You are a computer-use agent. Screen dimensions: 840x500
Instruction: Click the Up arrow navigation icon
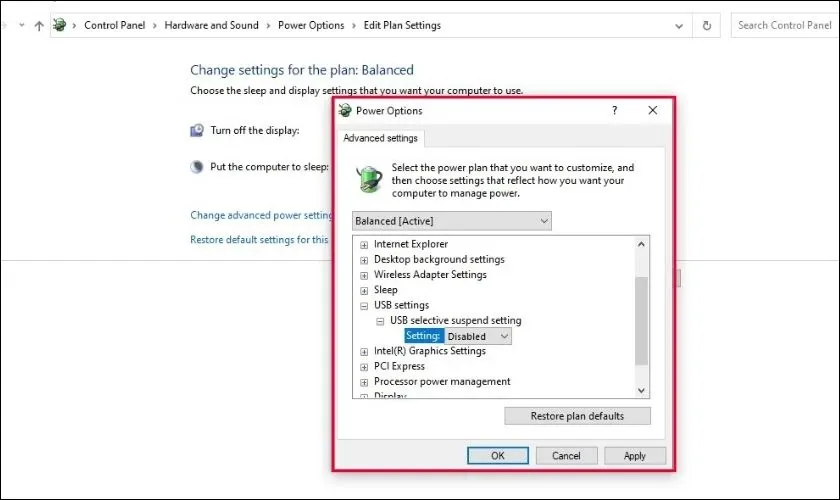click(39, 26)
